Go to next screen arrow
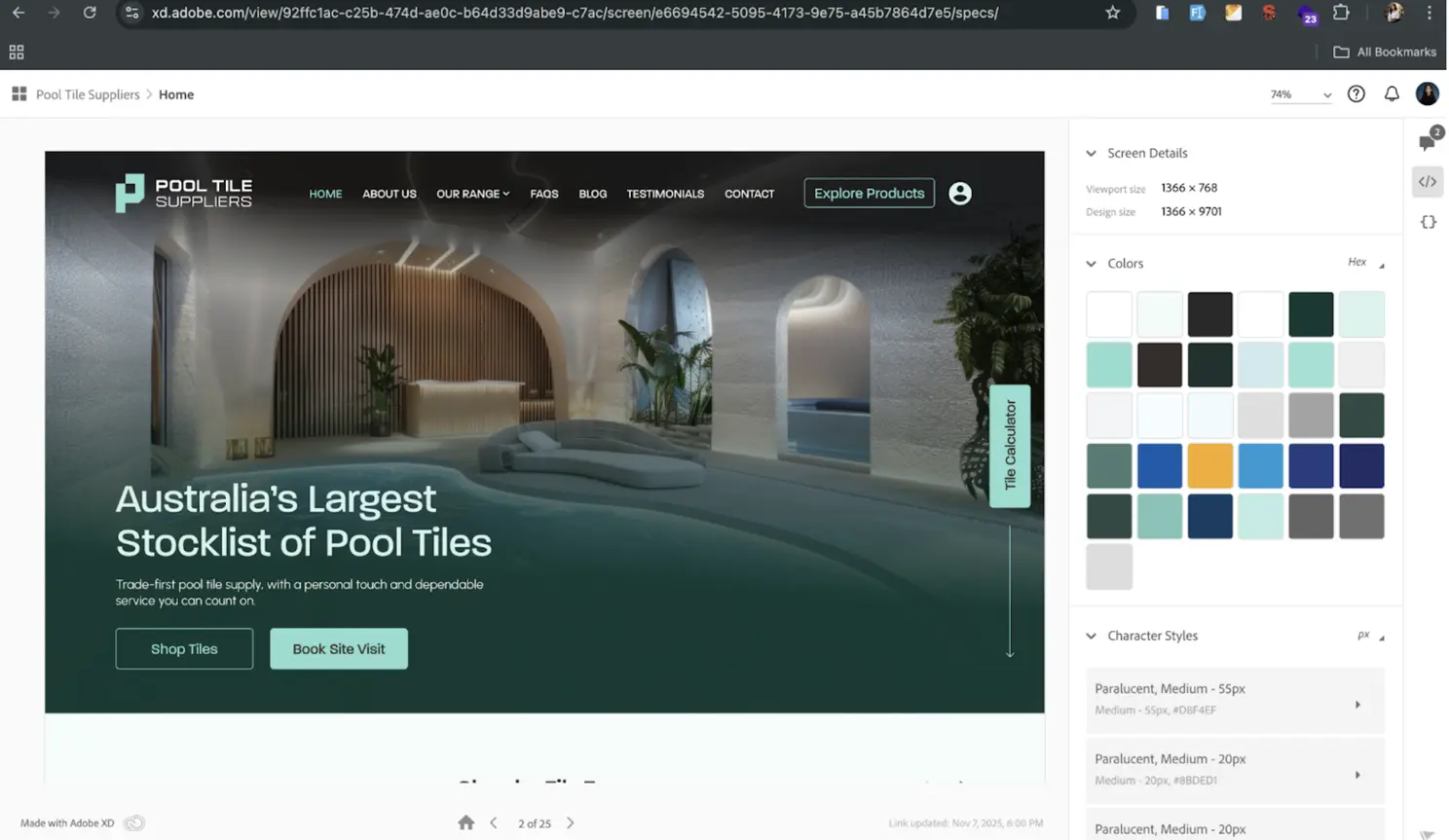Screen dimensions: 1449x840 tap(571, 822)
